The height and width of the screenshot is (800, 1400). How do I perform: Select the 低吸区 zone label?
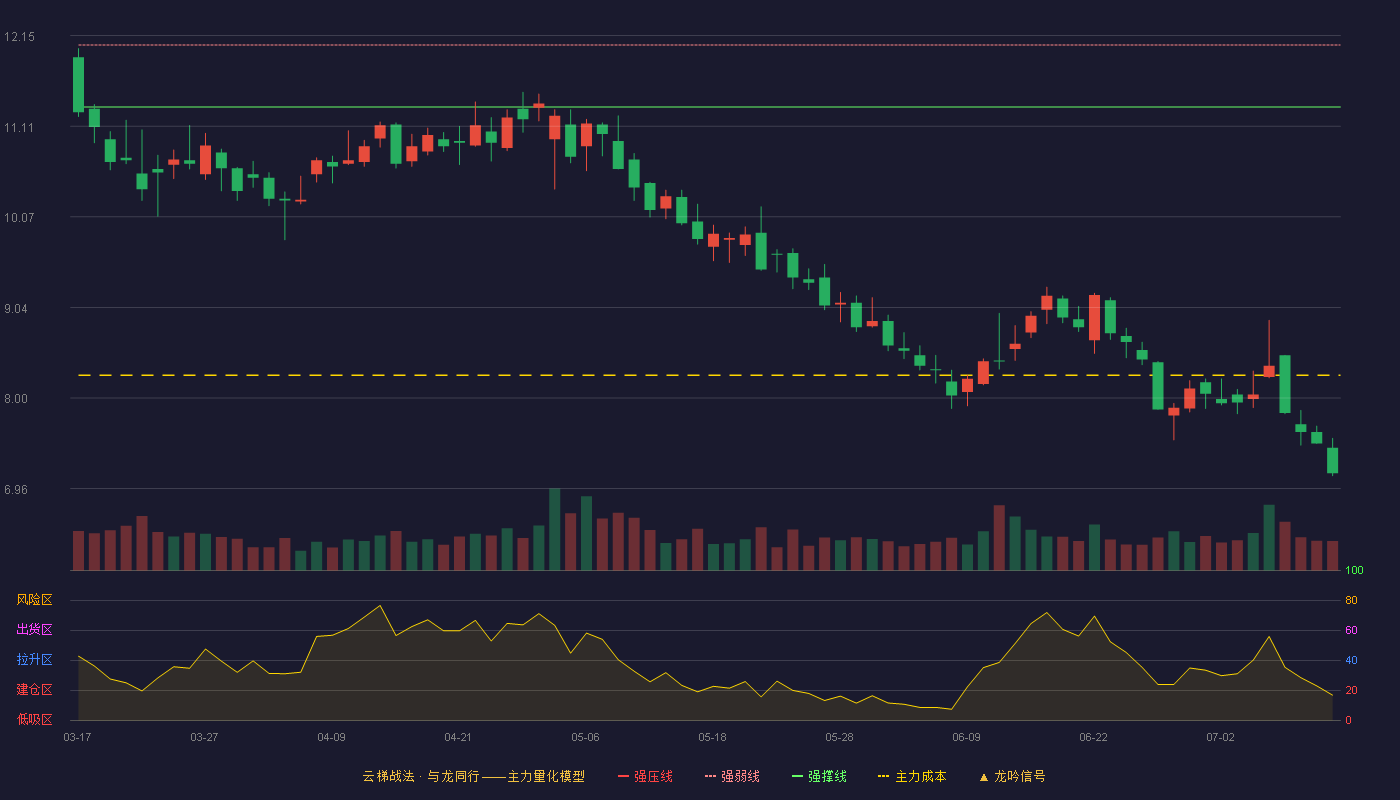[x=34, y=720]
